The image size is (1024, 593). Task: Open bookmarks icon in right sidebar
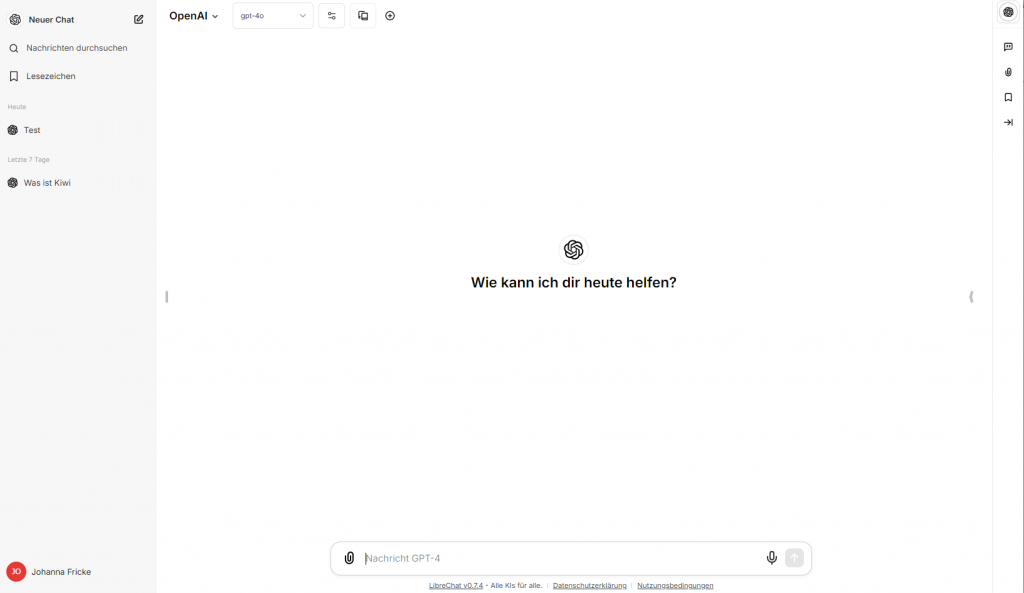(1008, 97)
